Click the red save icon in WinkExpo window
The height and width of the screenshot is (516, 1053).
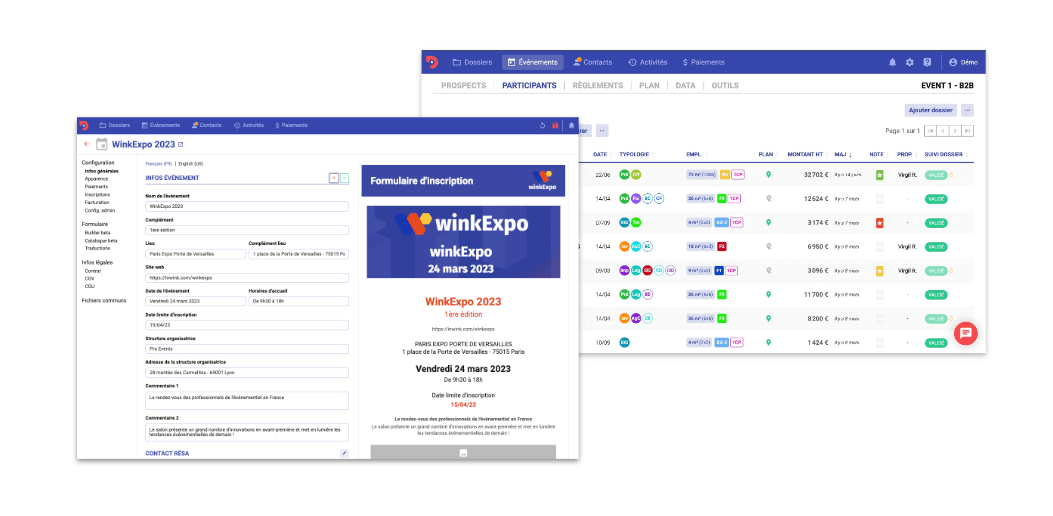(555, 125)
